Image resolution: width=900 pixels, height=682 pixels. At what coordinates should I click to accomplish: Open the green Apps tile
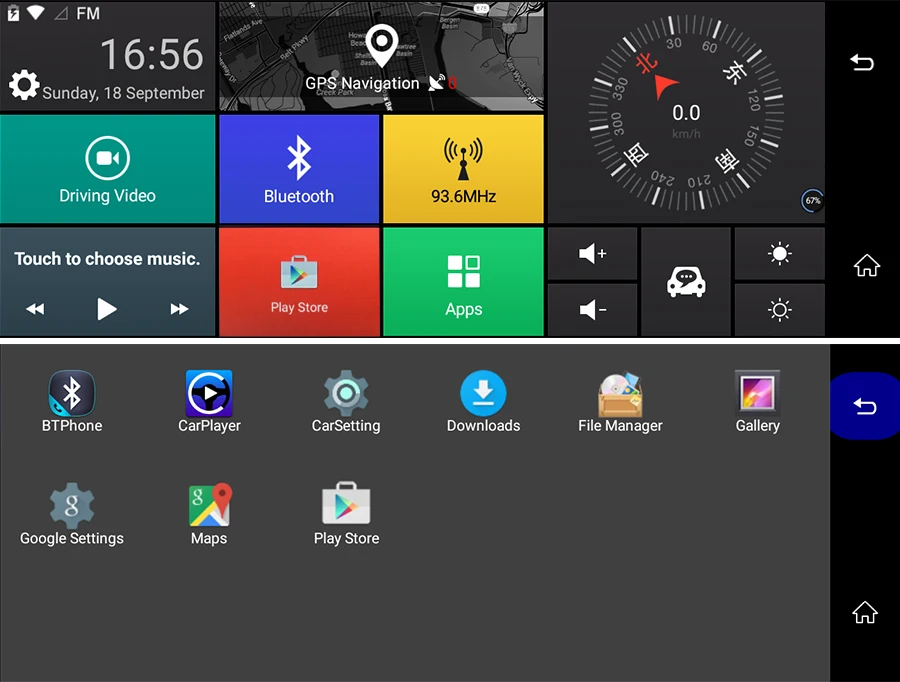point(463,282)
